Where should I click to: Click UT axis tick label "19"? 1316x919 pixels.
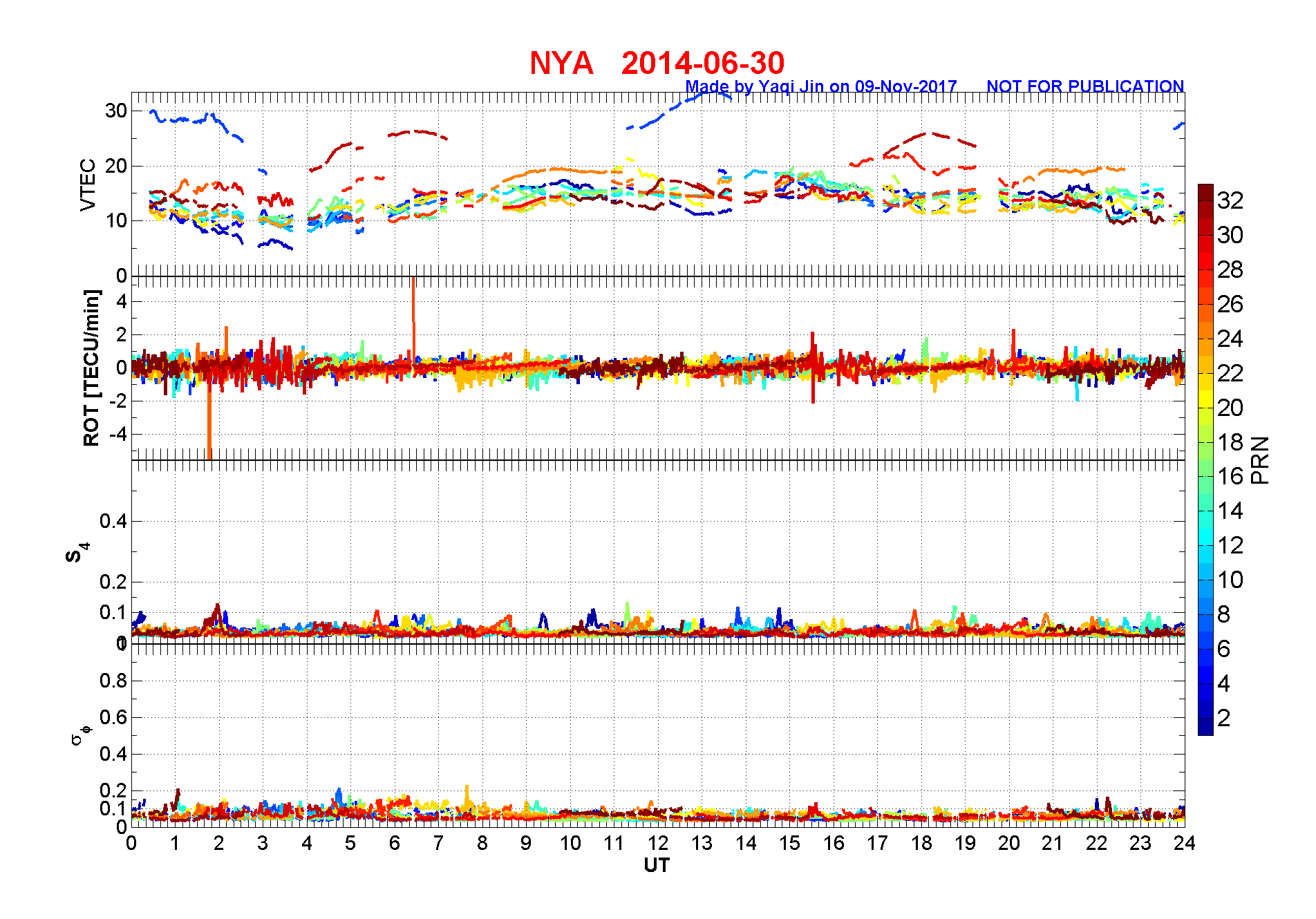click(x=965, y=843)
